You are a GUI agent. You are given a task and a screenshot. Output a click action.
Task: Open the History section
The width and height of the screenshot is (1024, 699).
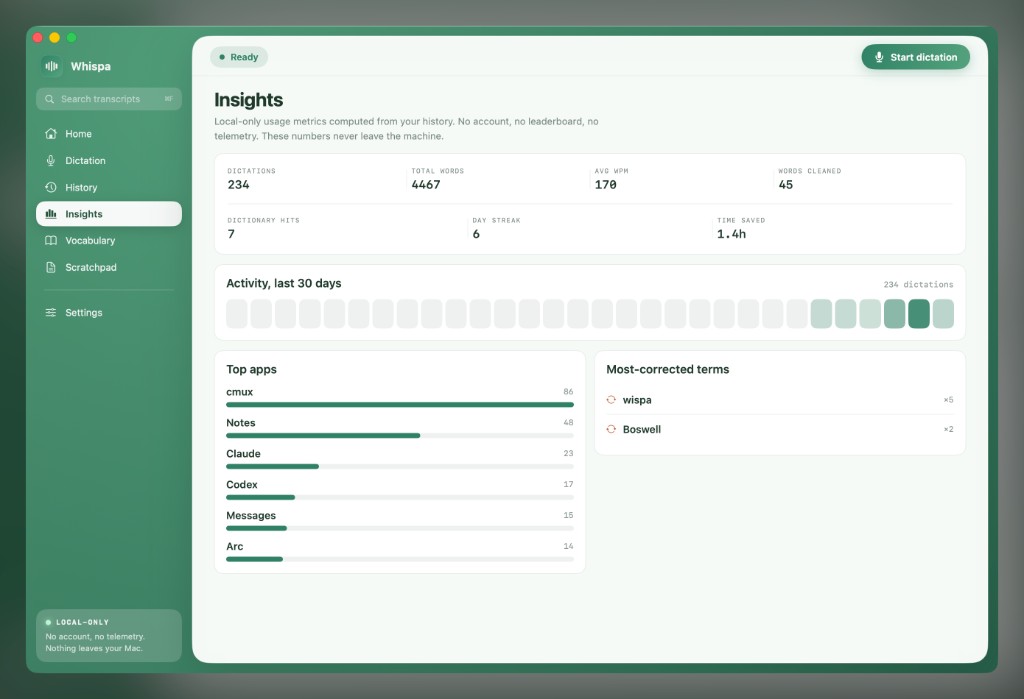109,187
